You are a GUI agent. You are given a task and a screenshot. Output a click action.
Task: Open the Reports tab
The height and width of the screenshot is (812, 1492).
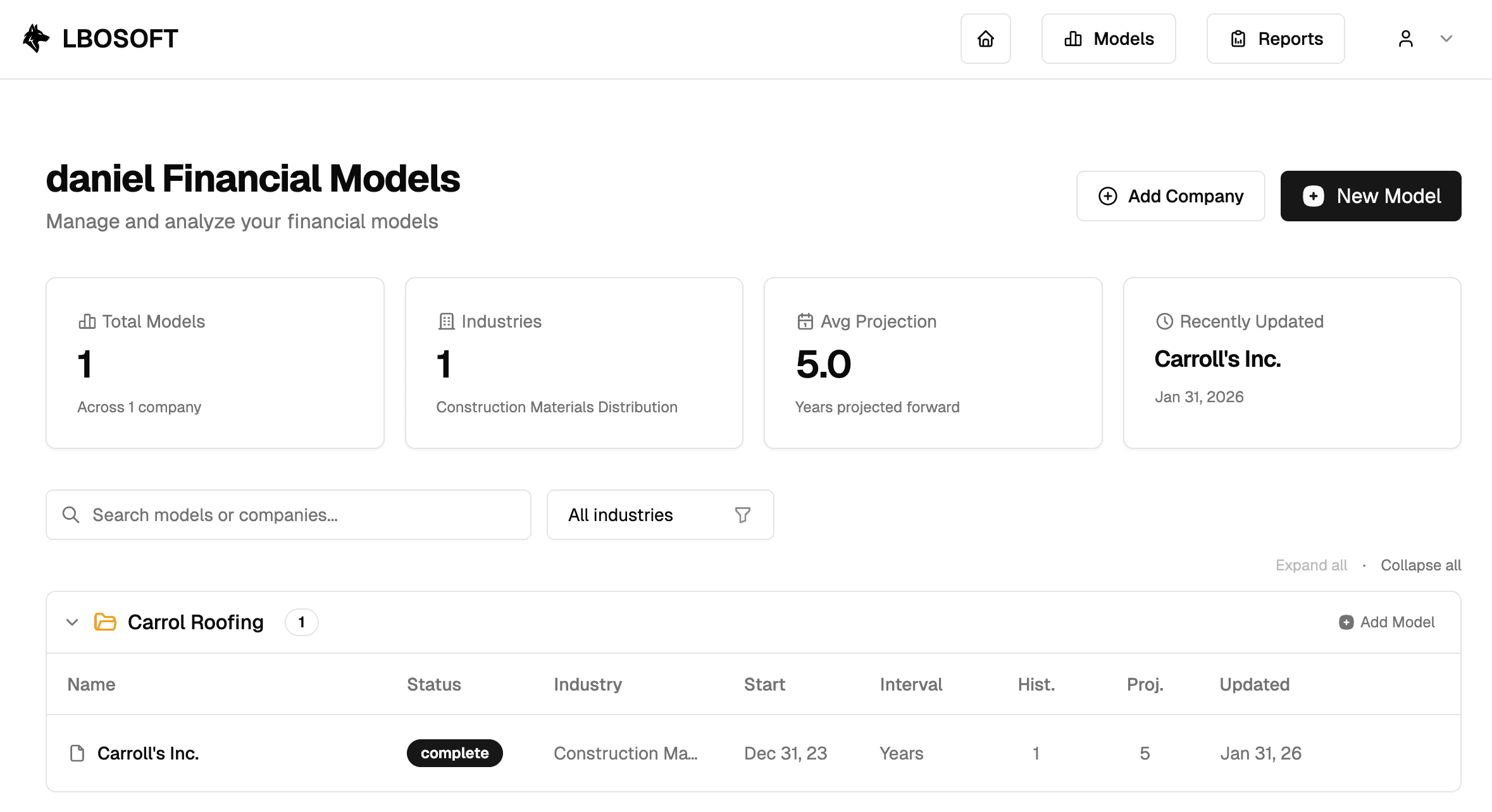point(1275,39)
